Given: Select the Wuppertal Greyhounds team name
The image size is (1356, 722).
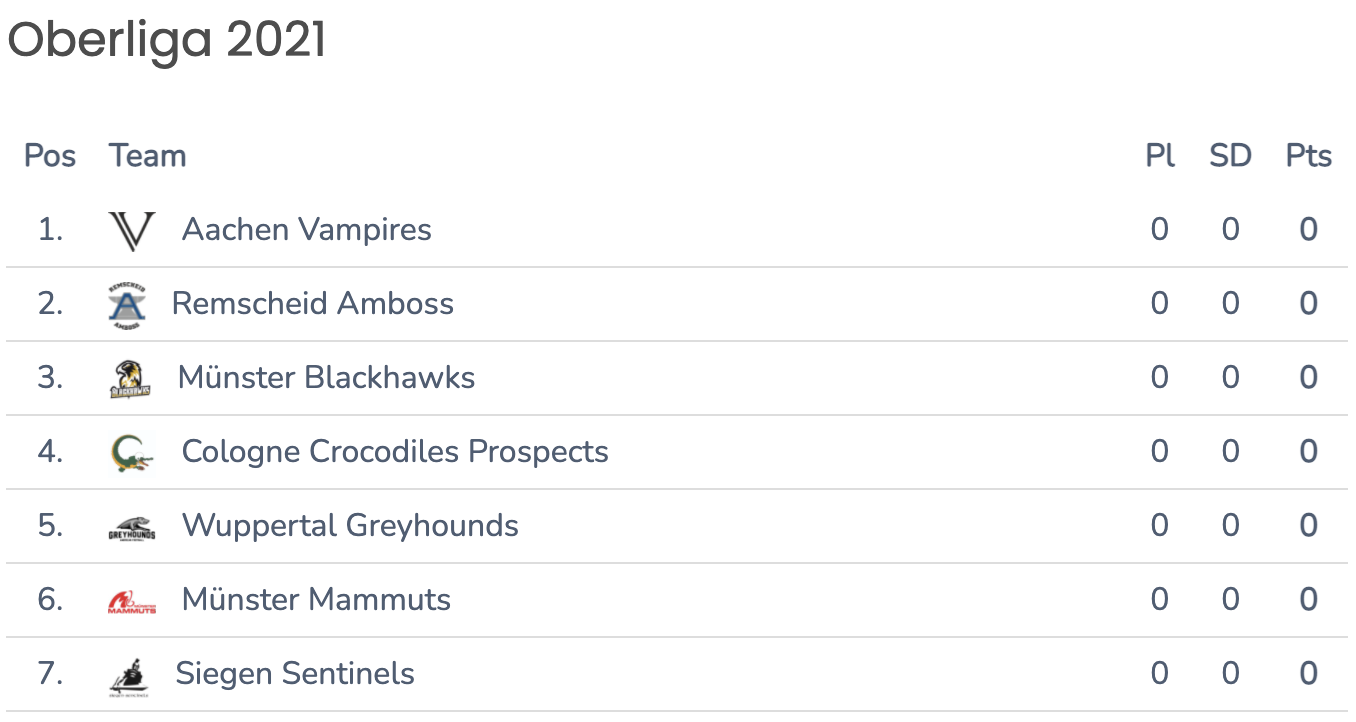Looking at the screenshot, I should [x=350, y=526].
